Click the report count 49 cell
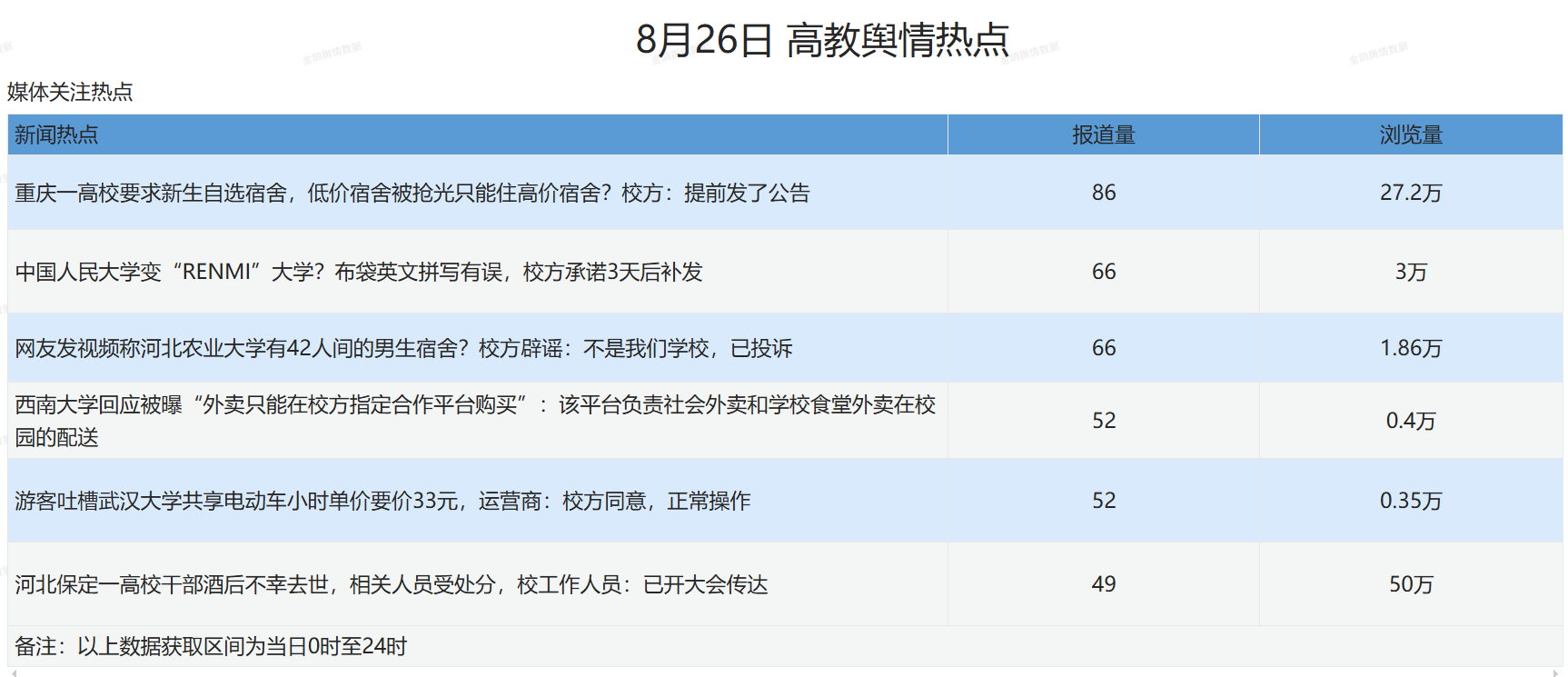The width and height of the screenshot is (1568, 677). 1103,584
